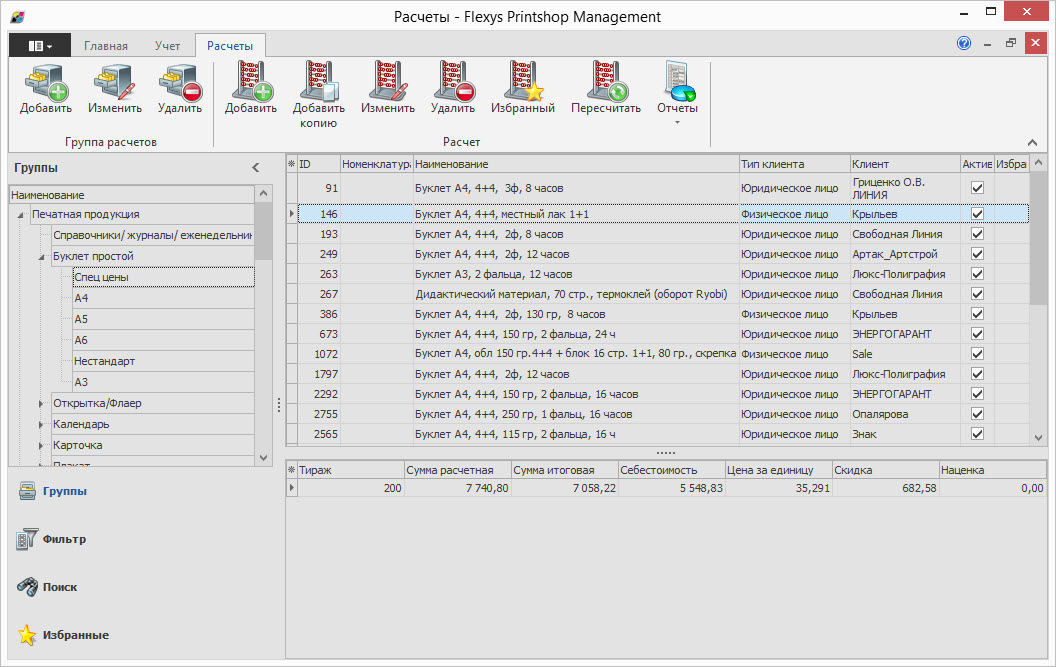Viewport: 1056px width, 667px height.
Task: Toggle active checkbox for row ID 193
Action: pos(977,234)
